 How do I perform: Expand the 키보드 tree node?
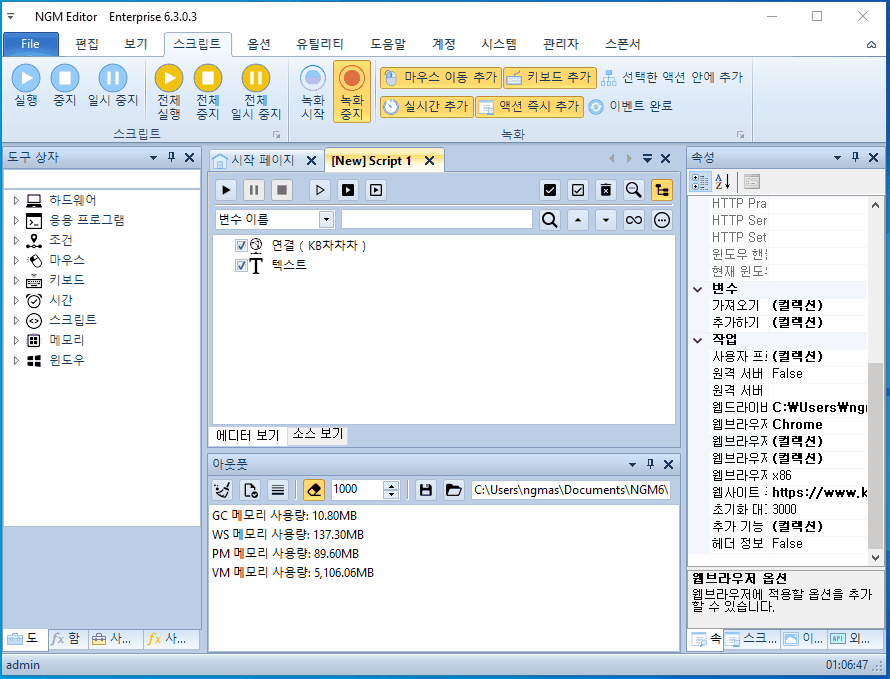(x=16, y=280)
